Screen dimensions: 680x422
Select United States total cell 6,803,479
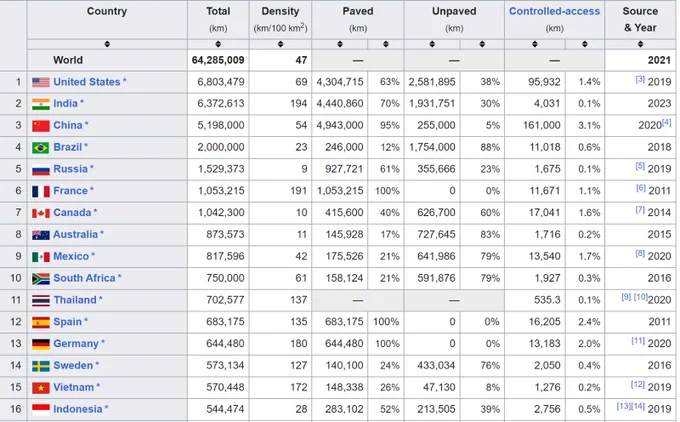(221, 82)
